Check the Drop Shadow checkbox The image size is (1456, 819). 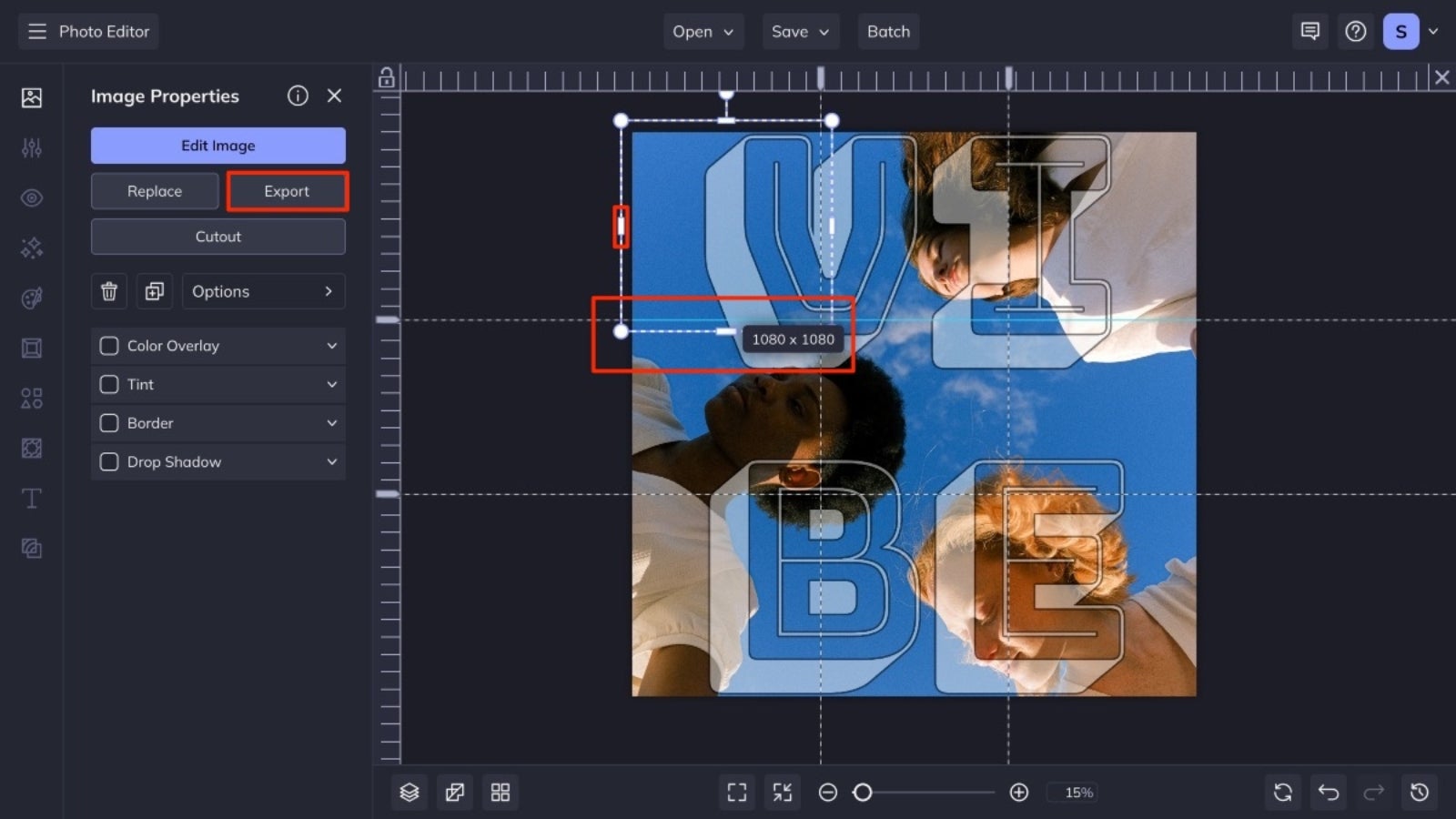click(x=108, y=461)
